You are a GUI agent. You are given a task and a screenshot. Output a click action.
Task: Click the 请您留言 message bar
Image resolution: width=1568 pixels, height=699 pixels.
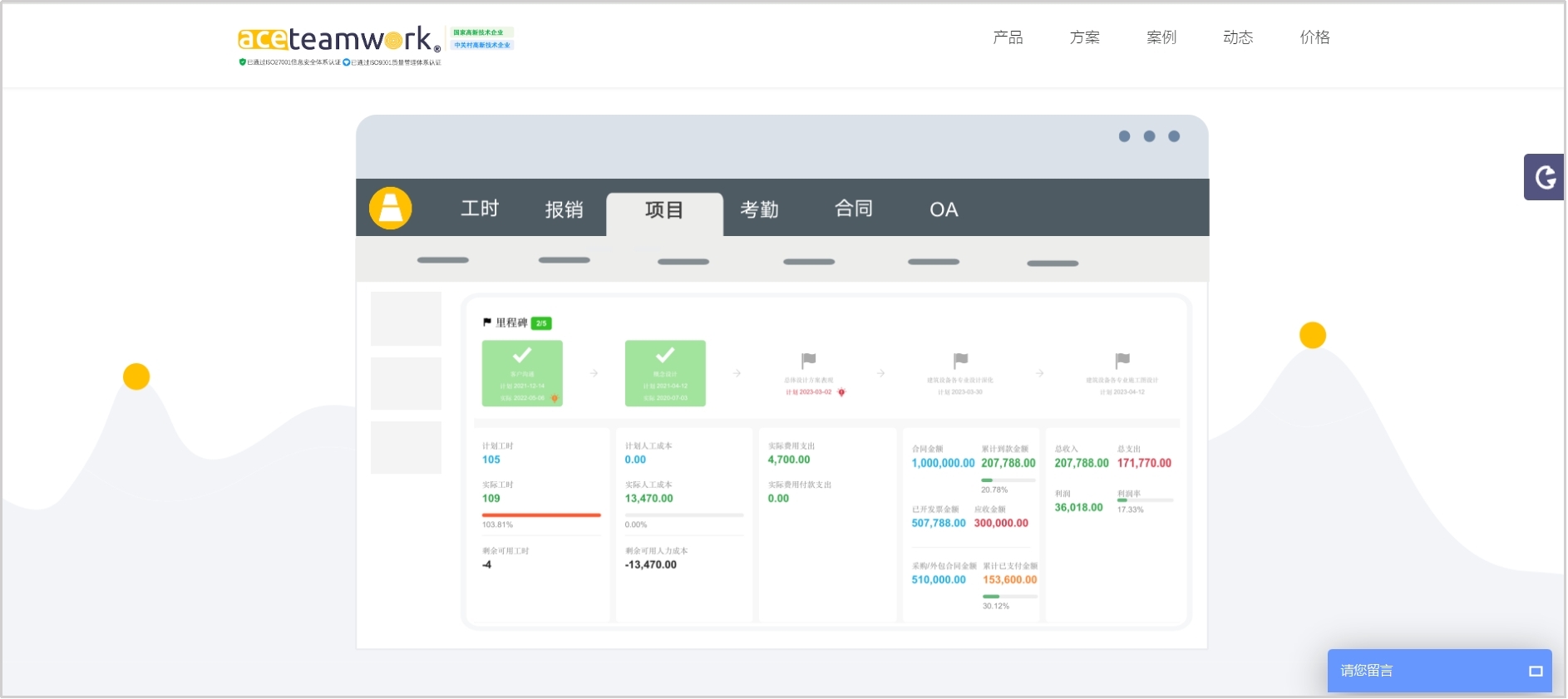tap(1413, 671)
